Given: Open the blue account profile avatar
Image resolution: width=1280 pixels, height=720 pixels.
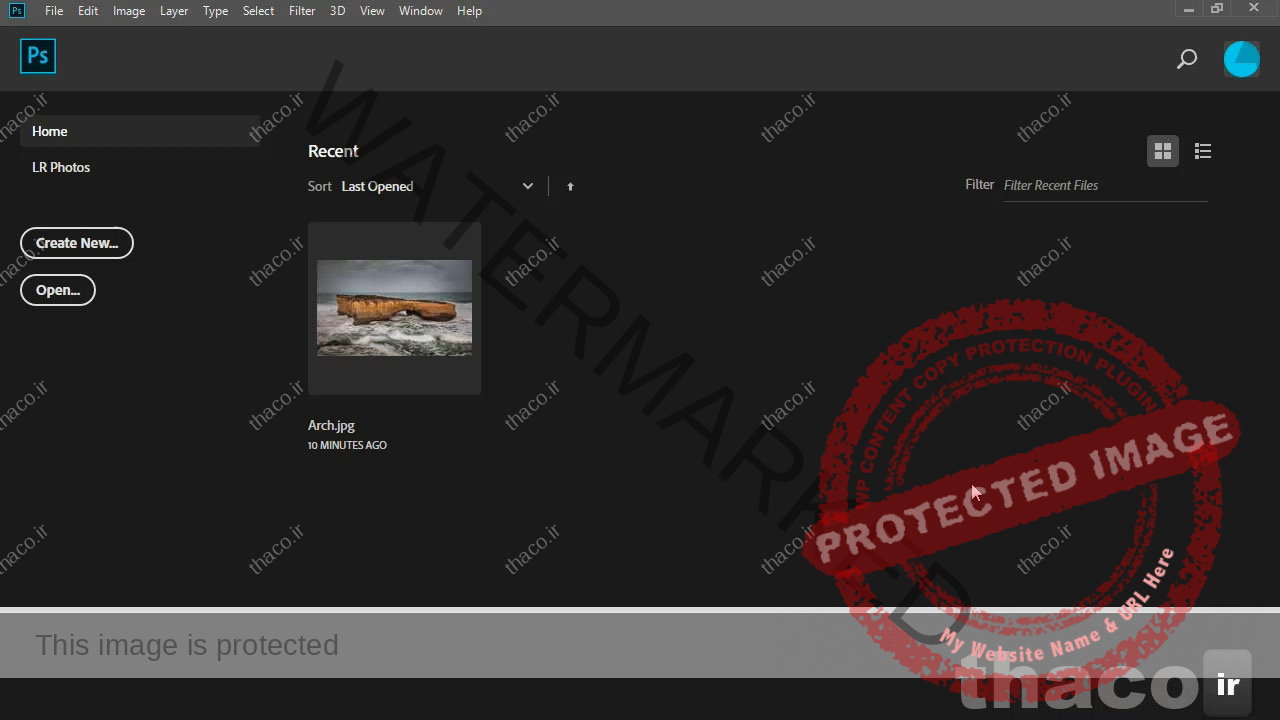Looking at the screenshot, I should coord(1242,59).
